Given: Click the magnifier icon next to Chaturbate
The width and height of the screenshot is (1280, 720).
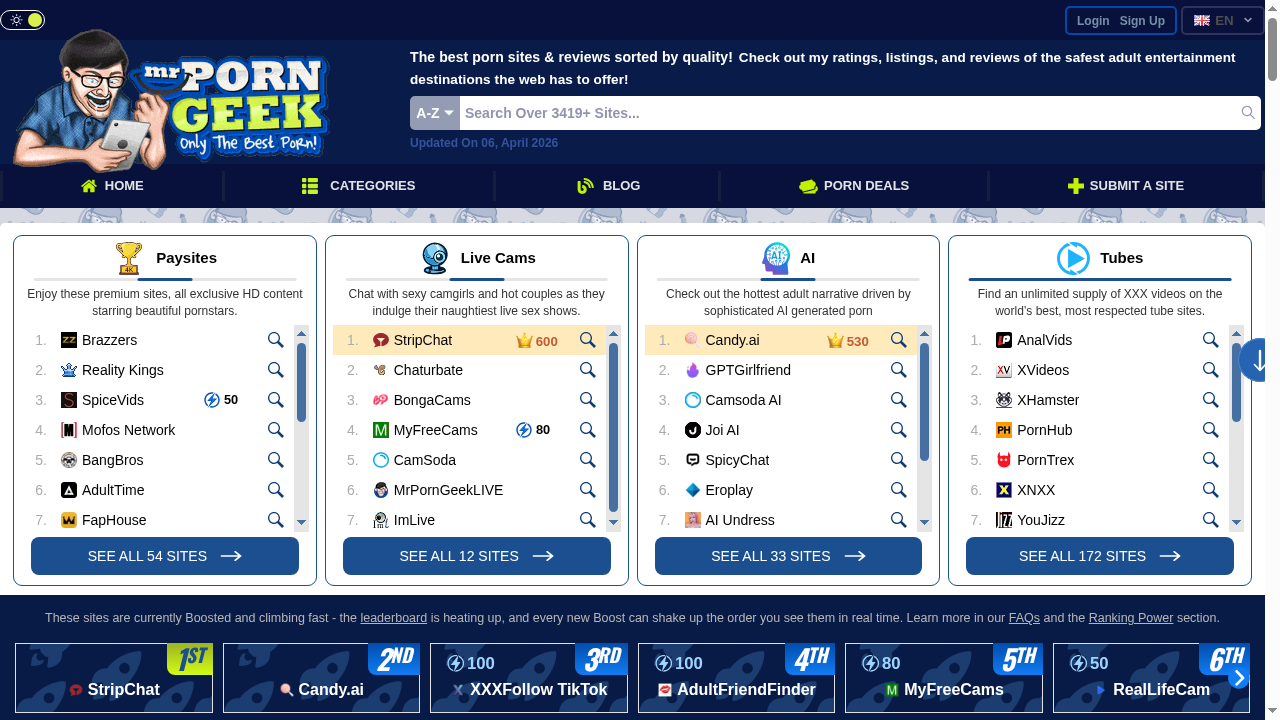Looking at the screenshot, I should point(587,370).
